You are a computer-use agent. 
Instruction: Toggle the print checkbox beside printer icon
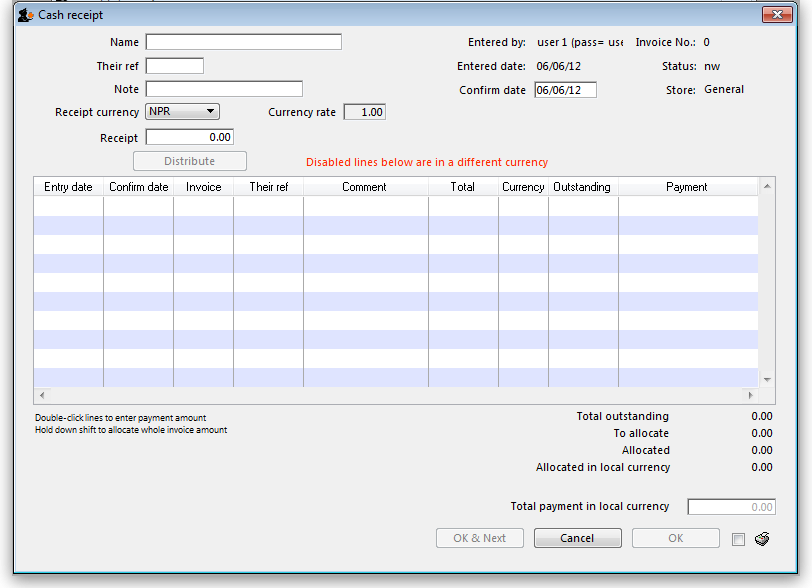[x=738, y=540]
